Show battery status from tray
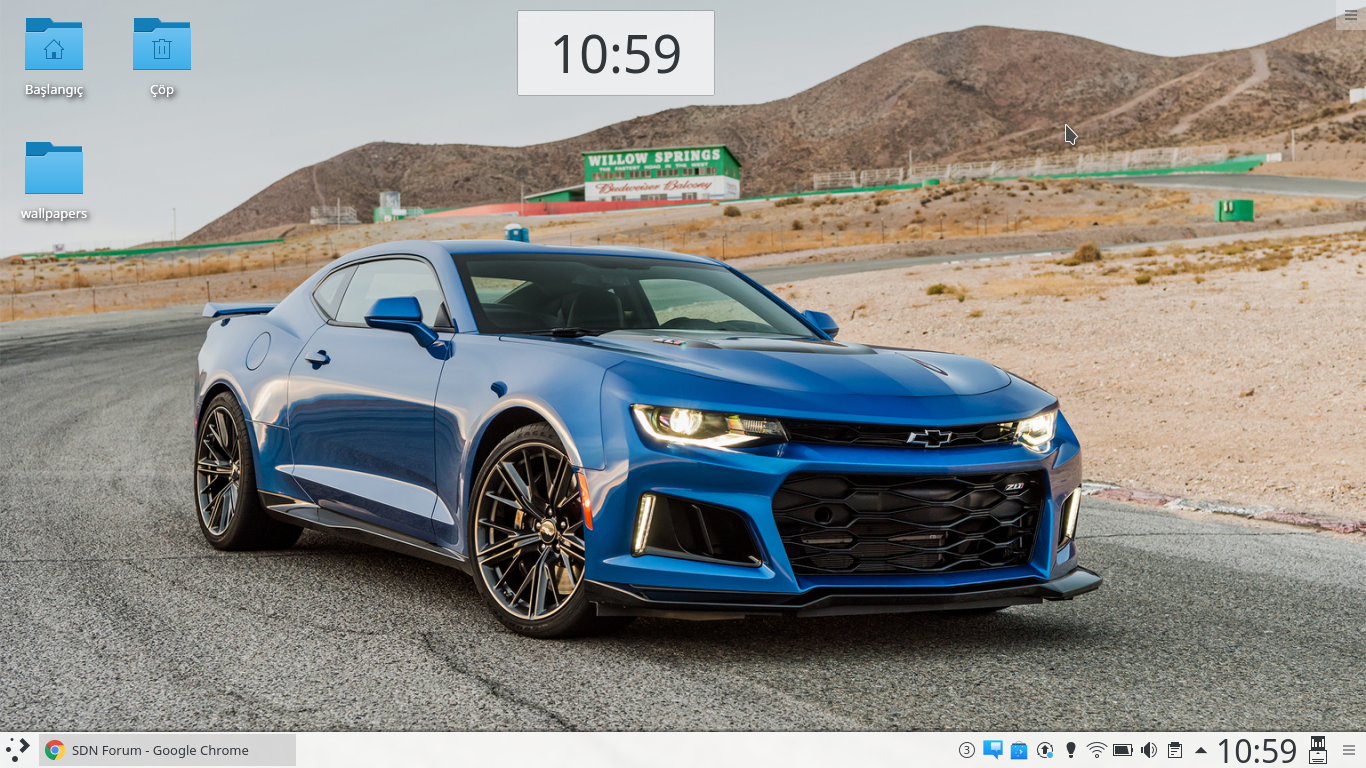The image size is (1366, 768). (x=1123, y=750)
